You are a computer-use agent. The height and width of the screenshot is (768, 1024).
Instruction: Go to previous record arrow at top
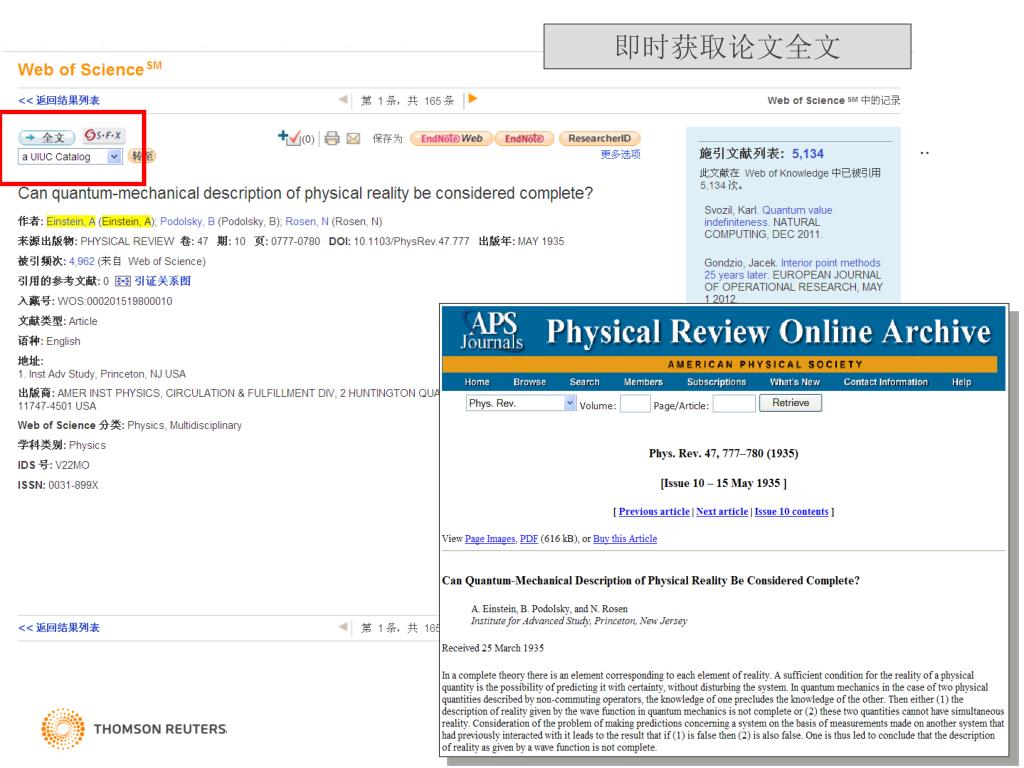tap(343, 99)
